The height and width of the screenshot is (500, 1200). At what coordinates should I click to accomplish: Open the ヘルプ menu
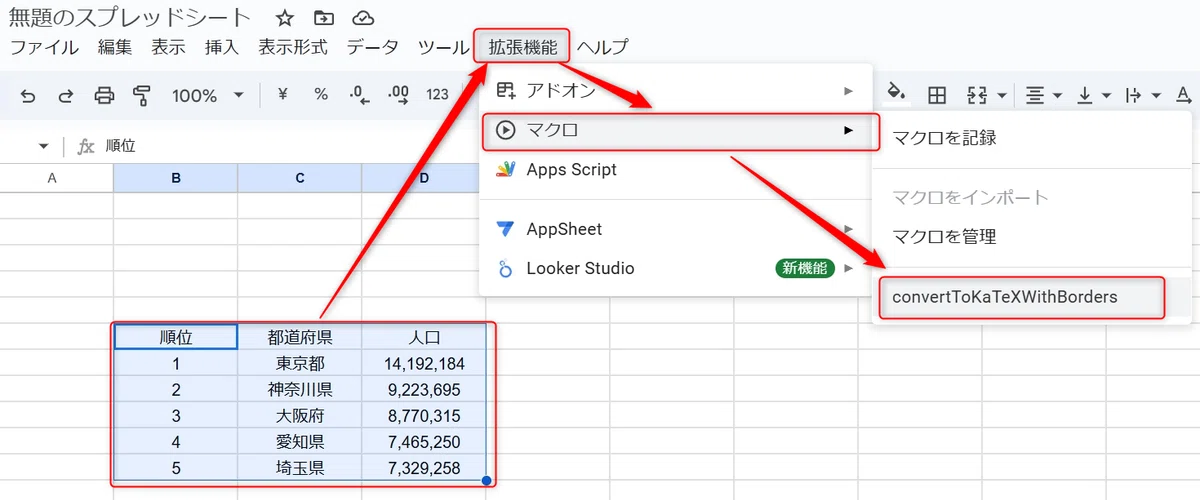pyautogui.click(x=603, y=47)
